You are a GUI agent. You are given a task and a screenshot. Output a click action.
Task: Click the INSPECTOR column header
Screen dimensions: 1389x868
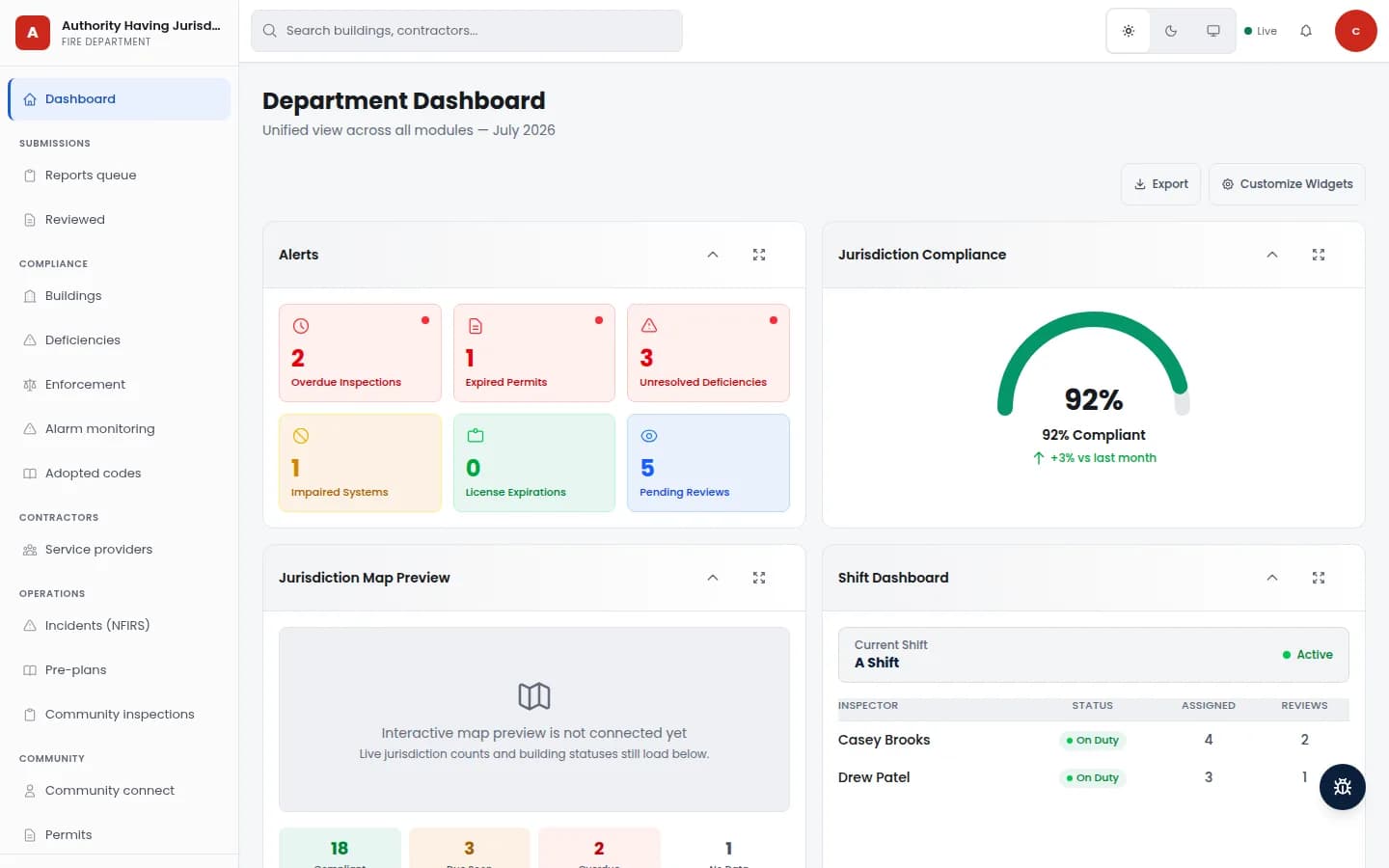(x=868, y=706)
